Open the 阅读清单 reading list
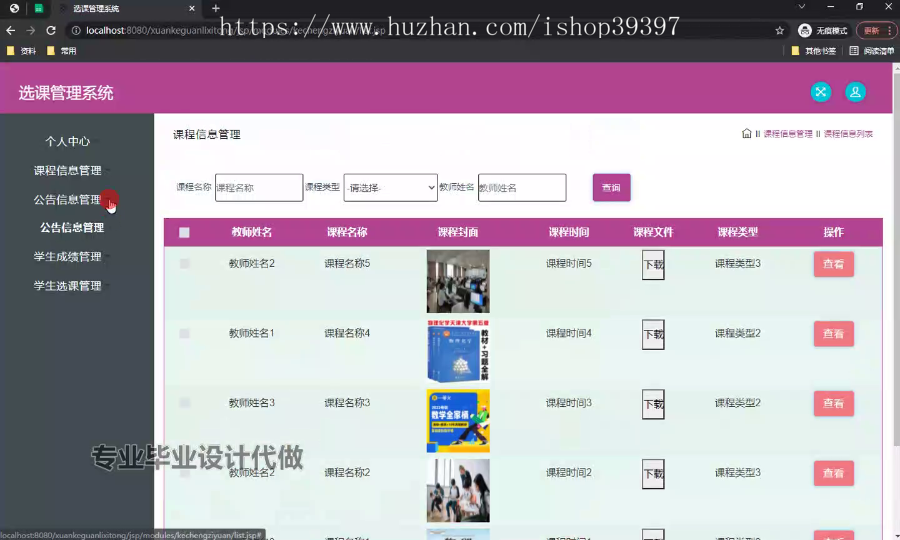The image size is (900, 540). click(871, 50)
